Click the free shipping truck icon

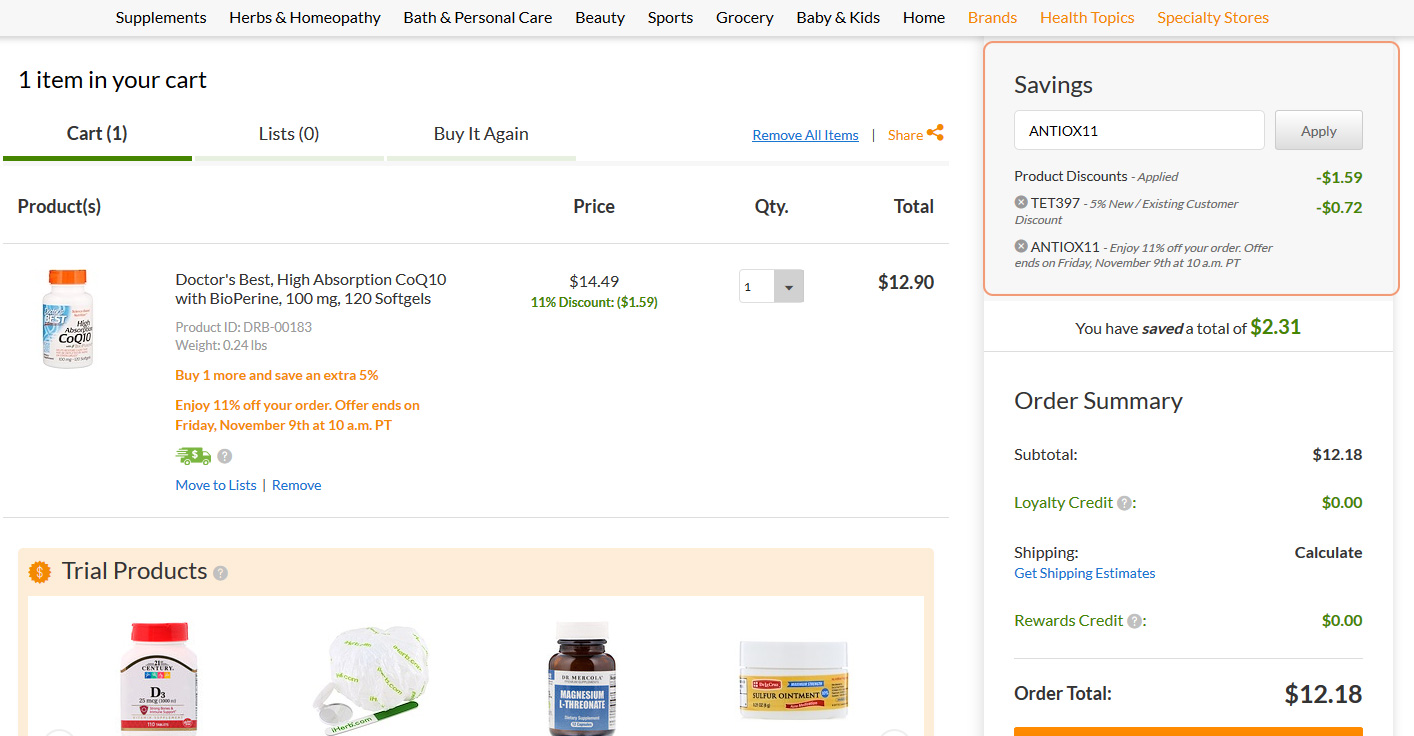[x=193, y=456]
